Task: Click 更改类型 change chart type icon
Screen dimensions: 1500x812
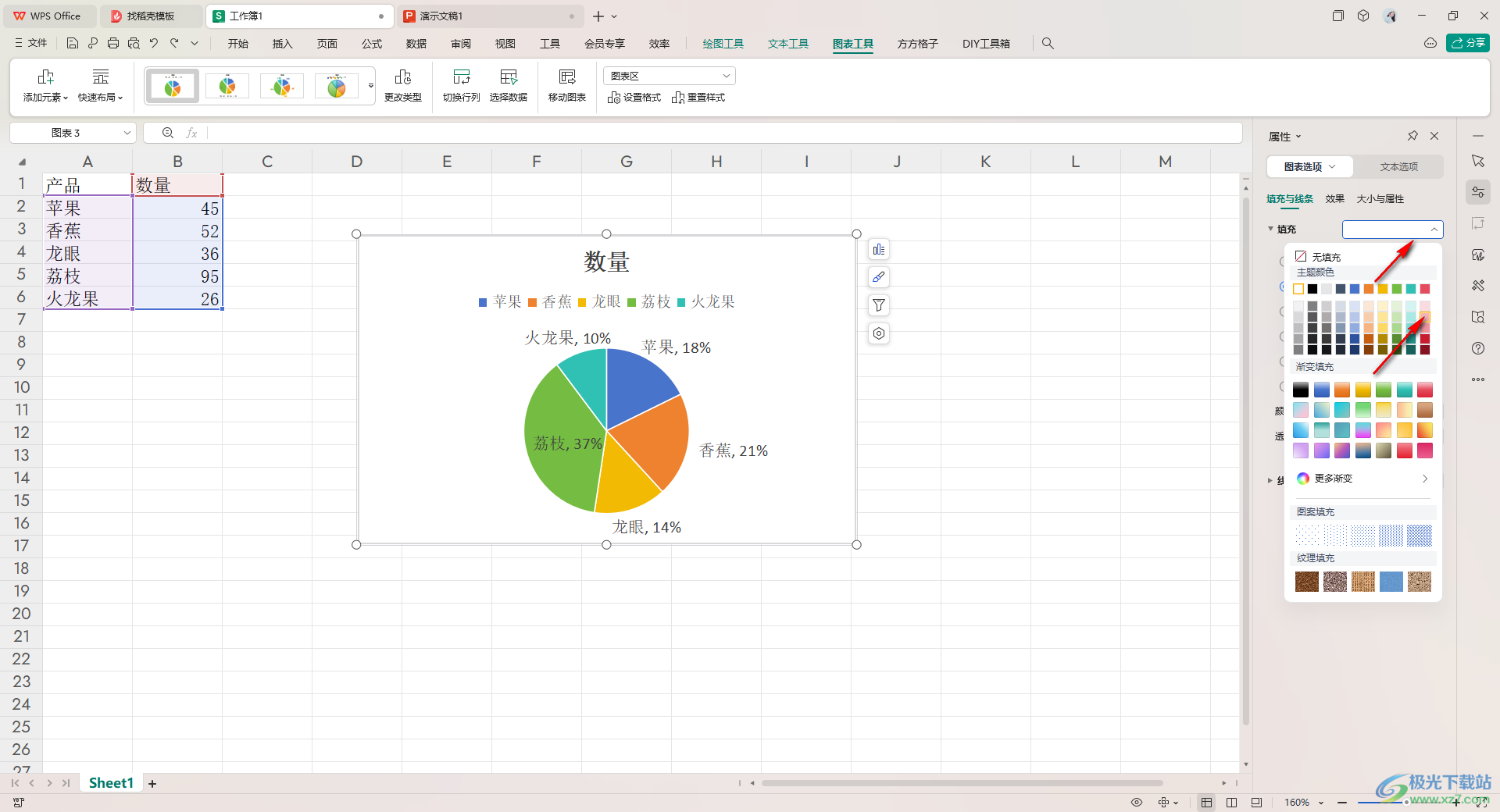Action: [403, 86]
